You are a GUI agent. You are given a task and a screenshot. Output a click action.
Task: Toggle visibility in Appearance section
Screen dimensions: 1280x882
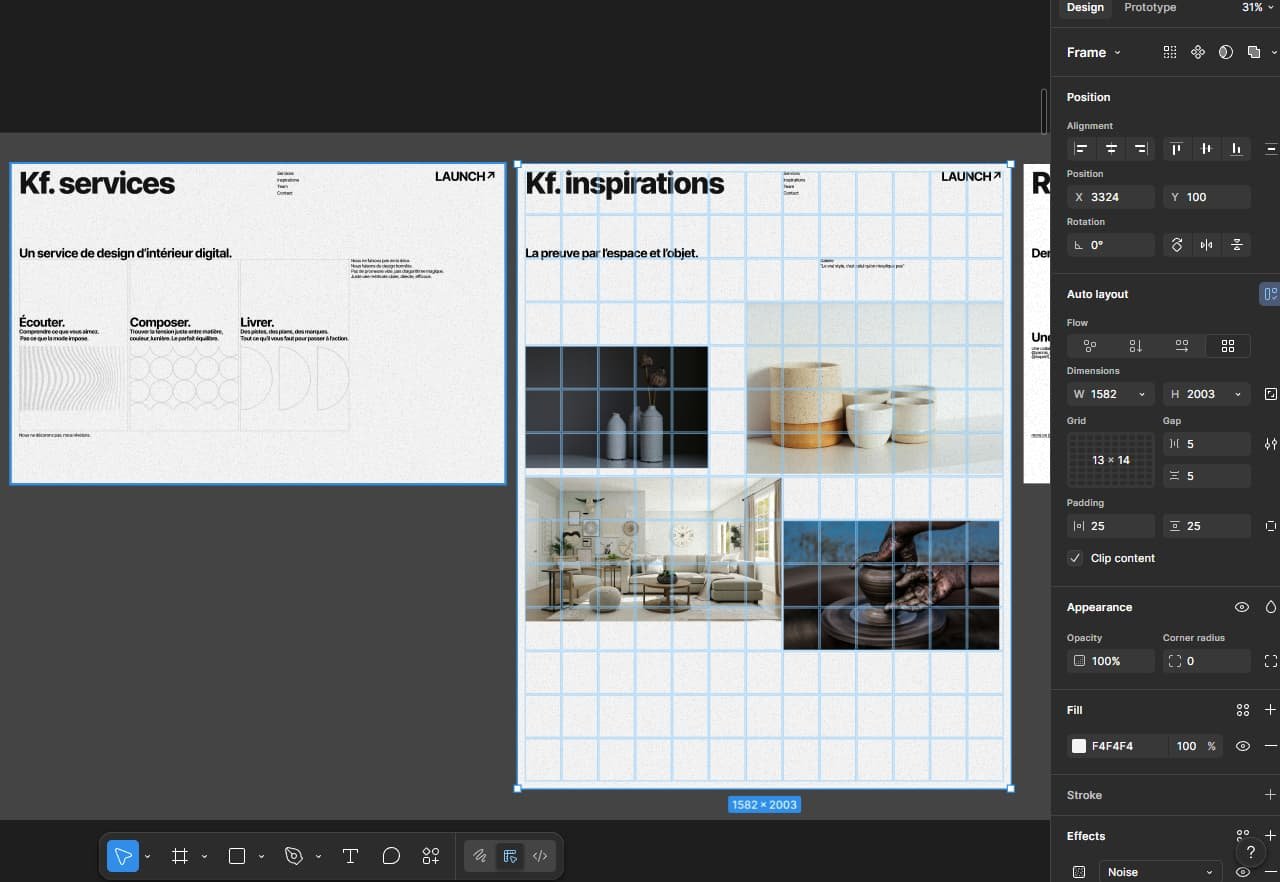(x=1242, y=607)
